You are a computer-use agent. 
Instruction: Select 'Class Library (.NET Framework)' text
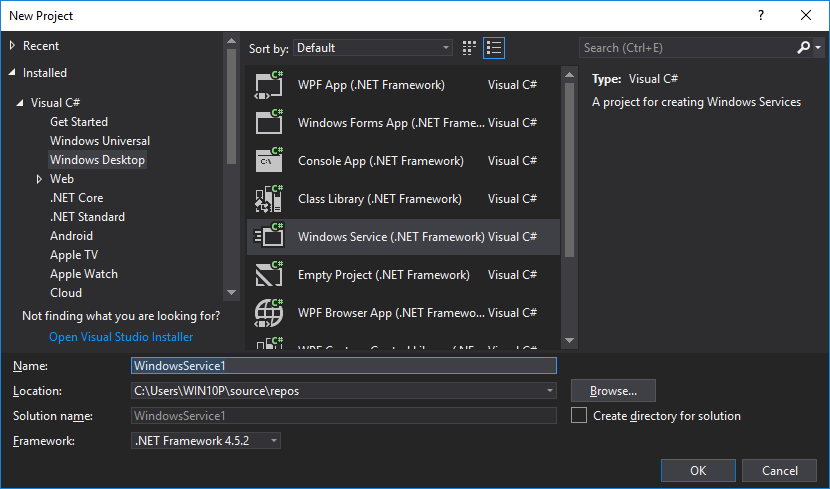(380, 199)
